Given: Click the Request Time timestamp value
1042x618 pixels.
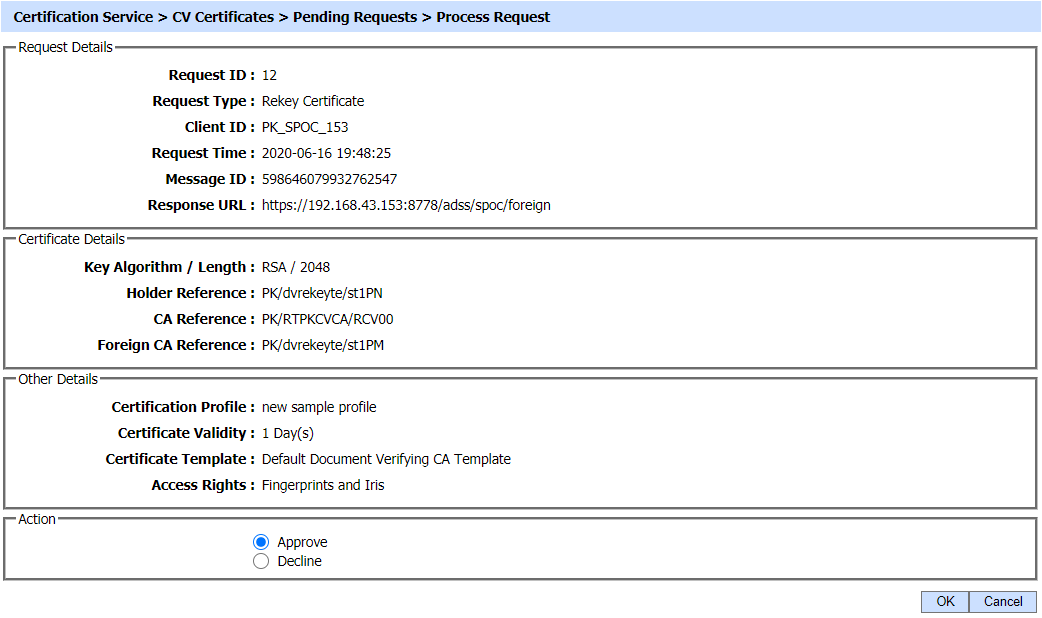Looking at the screenshot, I should click(x=326, y=153).
